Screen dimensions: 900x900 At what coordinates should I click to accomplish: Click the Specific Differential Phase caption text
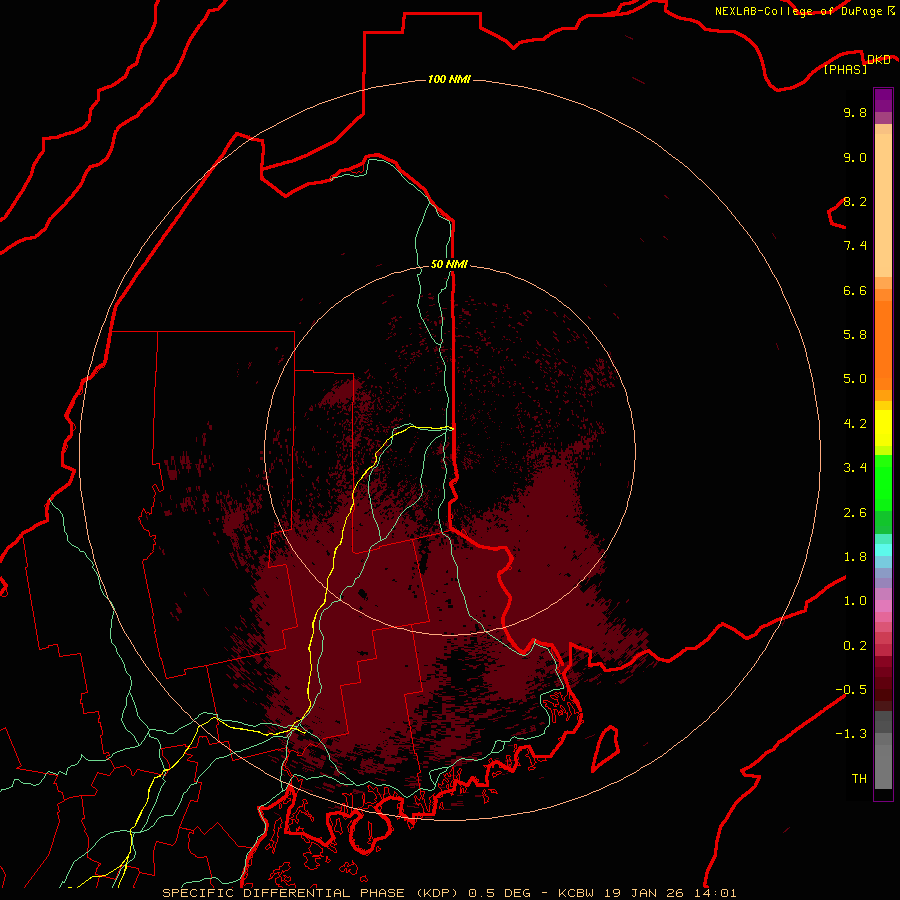point(449,893)
